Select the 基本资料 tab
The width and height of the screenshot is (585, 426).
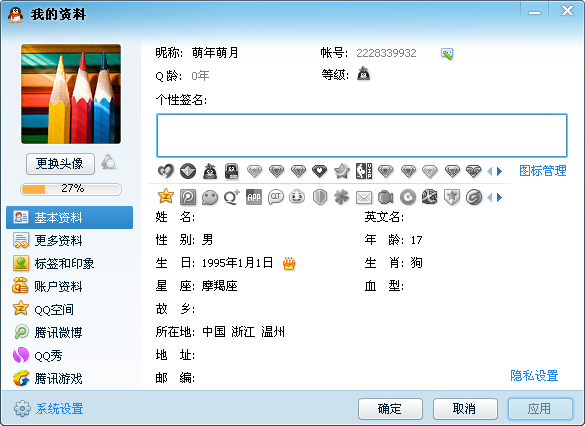coord(69,217)
